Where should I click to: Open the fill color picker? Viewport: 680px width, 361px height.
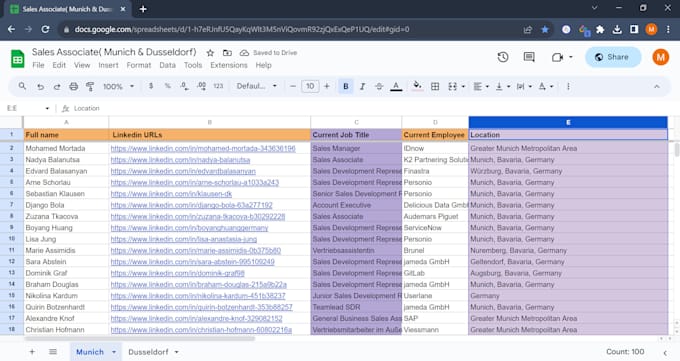(x=417, y=86)
